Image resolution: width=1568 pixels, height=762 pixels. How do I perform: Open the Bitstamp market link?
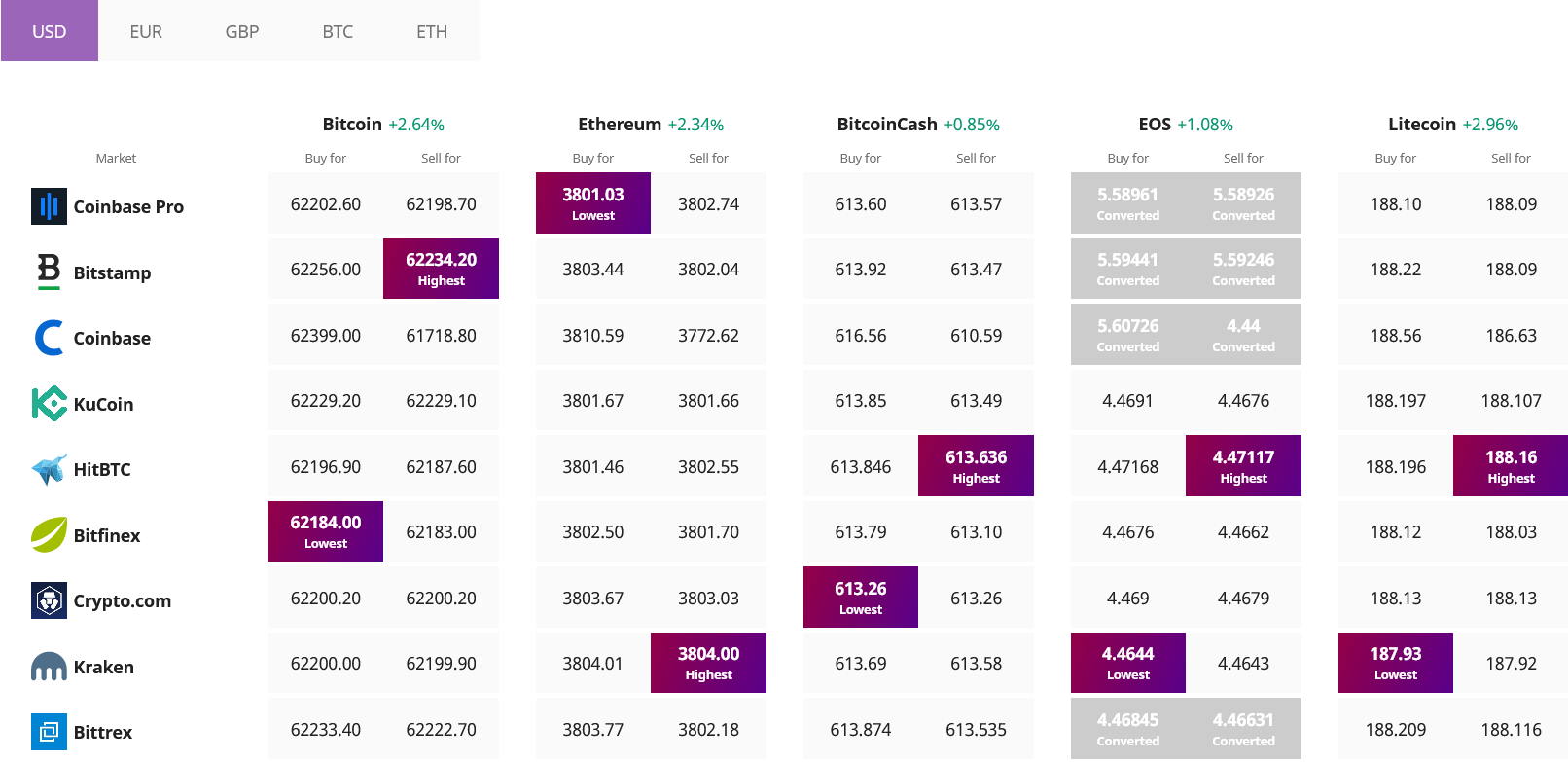pos(112,272)
